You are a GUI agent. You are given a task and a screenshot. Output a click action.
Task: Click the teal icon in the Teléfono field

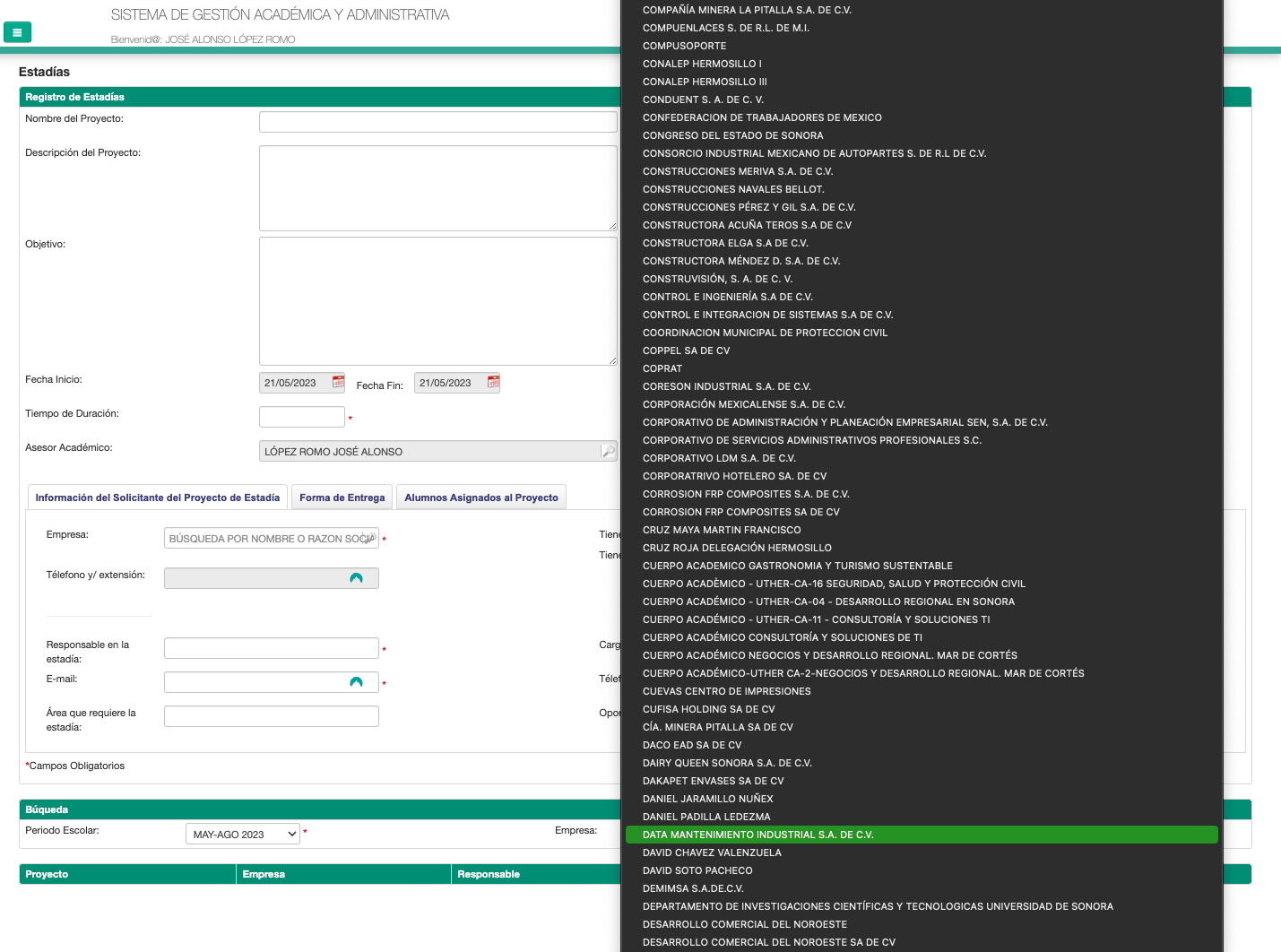(x=356, y=578)
